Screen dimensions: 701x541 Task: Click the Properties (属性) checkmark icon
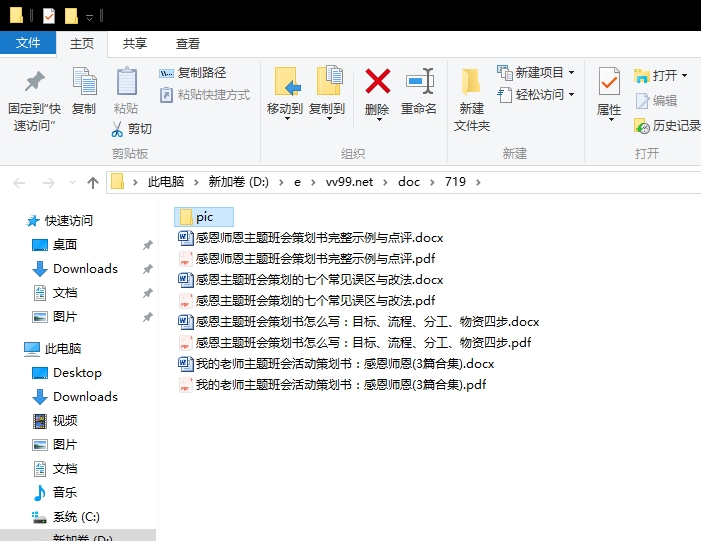[x=609, y=81]
